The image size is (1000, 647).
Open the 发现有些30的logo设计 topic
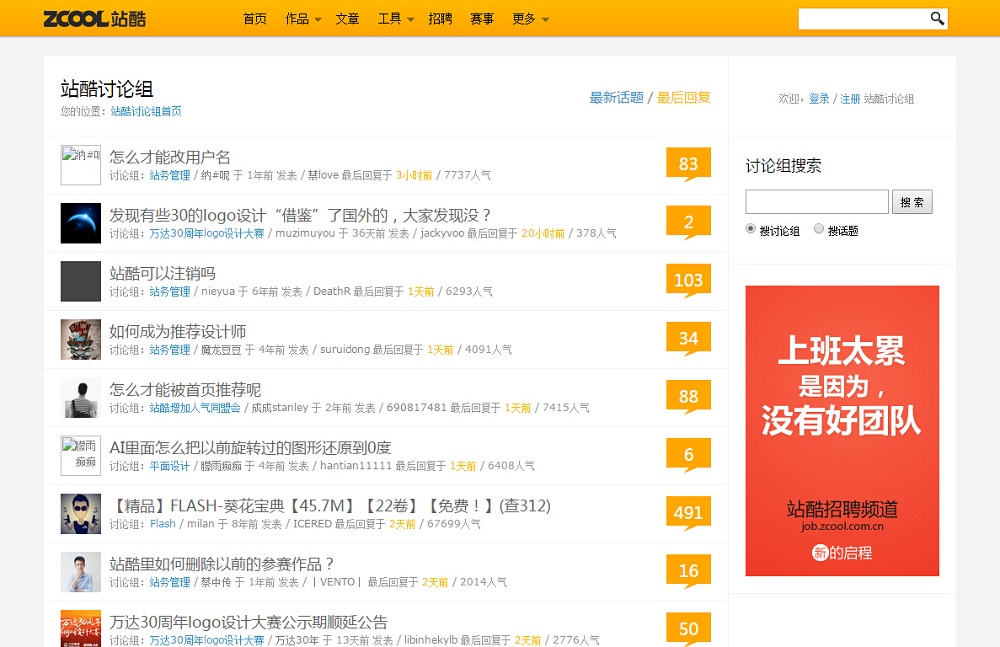click(x=300, y=215)
